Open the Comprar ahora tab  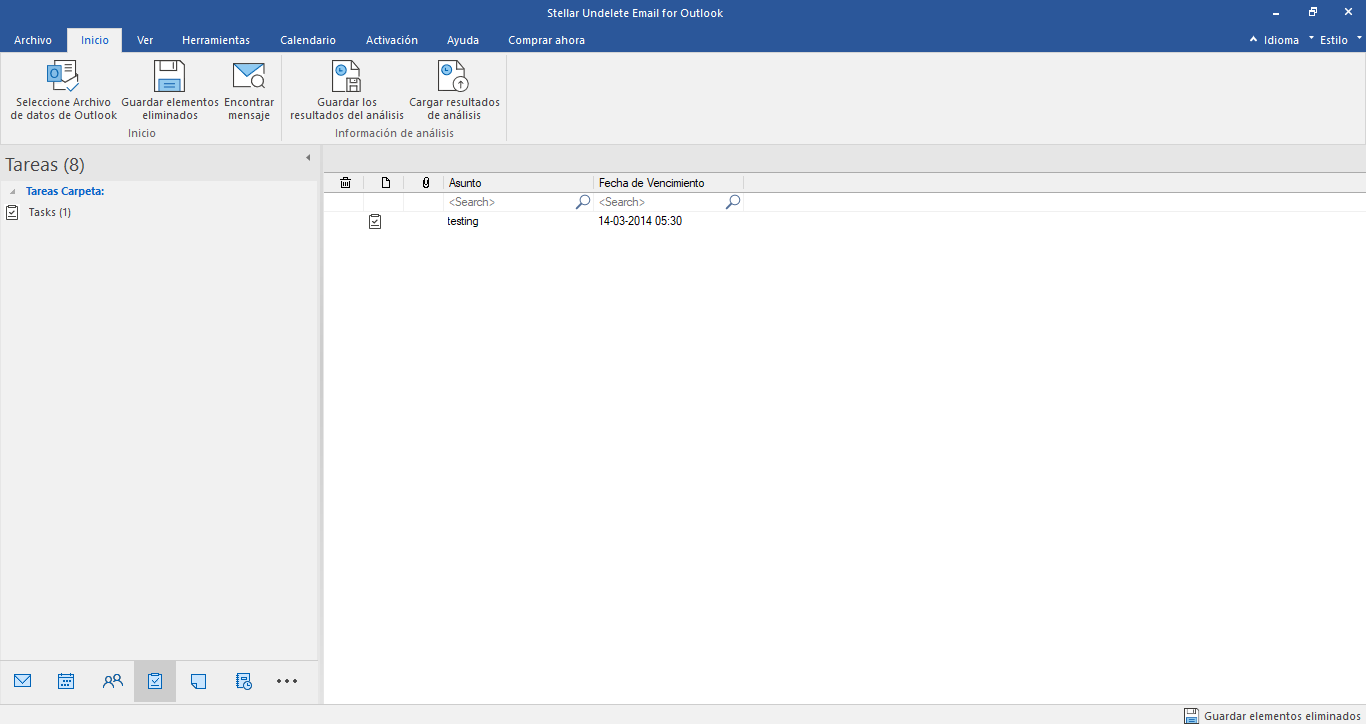coord(546,40)
